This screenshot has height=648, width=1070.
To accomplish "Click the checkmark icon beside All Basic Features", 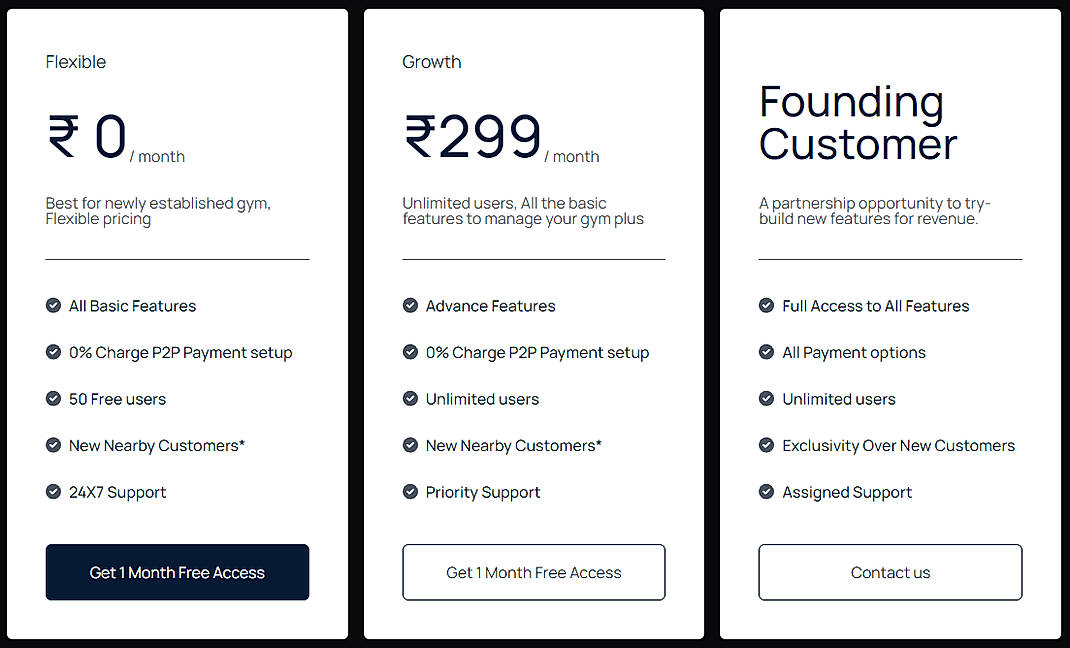I will click(53, 306).
